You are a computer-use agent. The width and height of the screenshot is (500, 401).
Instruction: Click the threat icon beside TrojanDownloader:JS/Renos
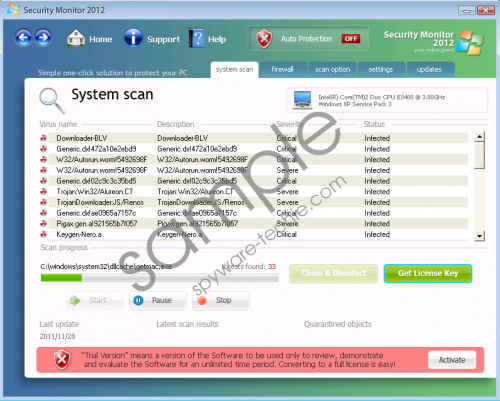(43, 202)
